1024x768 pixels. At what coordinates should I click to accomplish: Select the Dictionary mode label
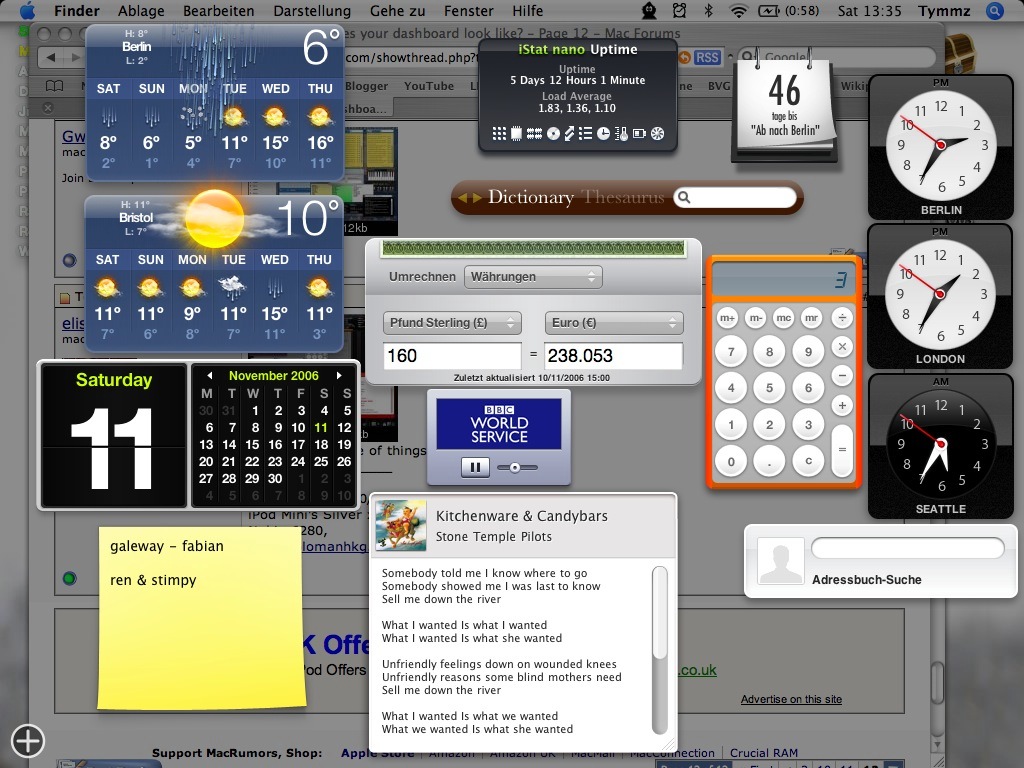531,197
